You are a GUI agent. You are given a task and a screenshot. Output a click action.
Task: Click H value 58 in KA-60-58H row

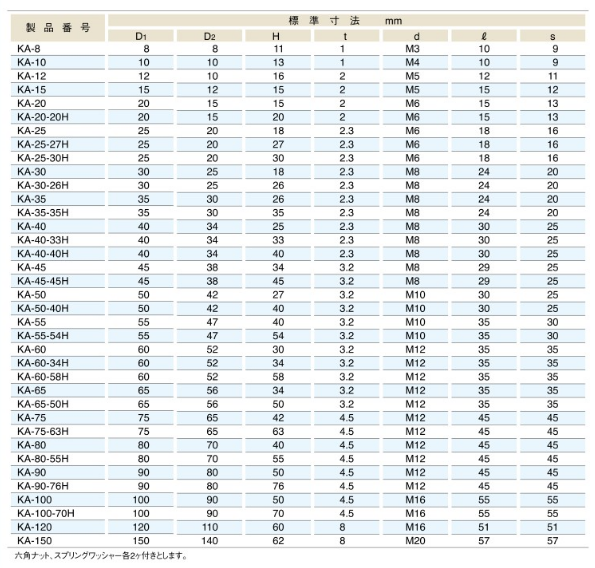click(278, 377)
